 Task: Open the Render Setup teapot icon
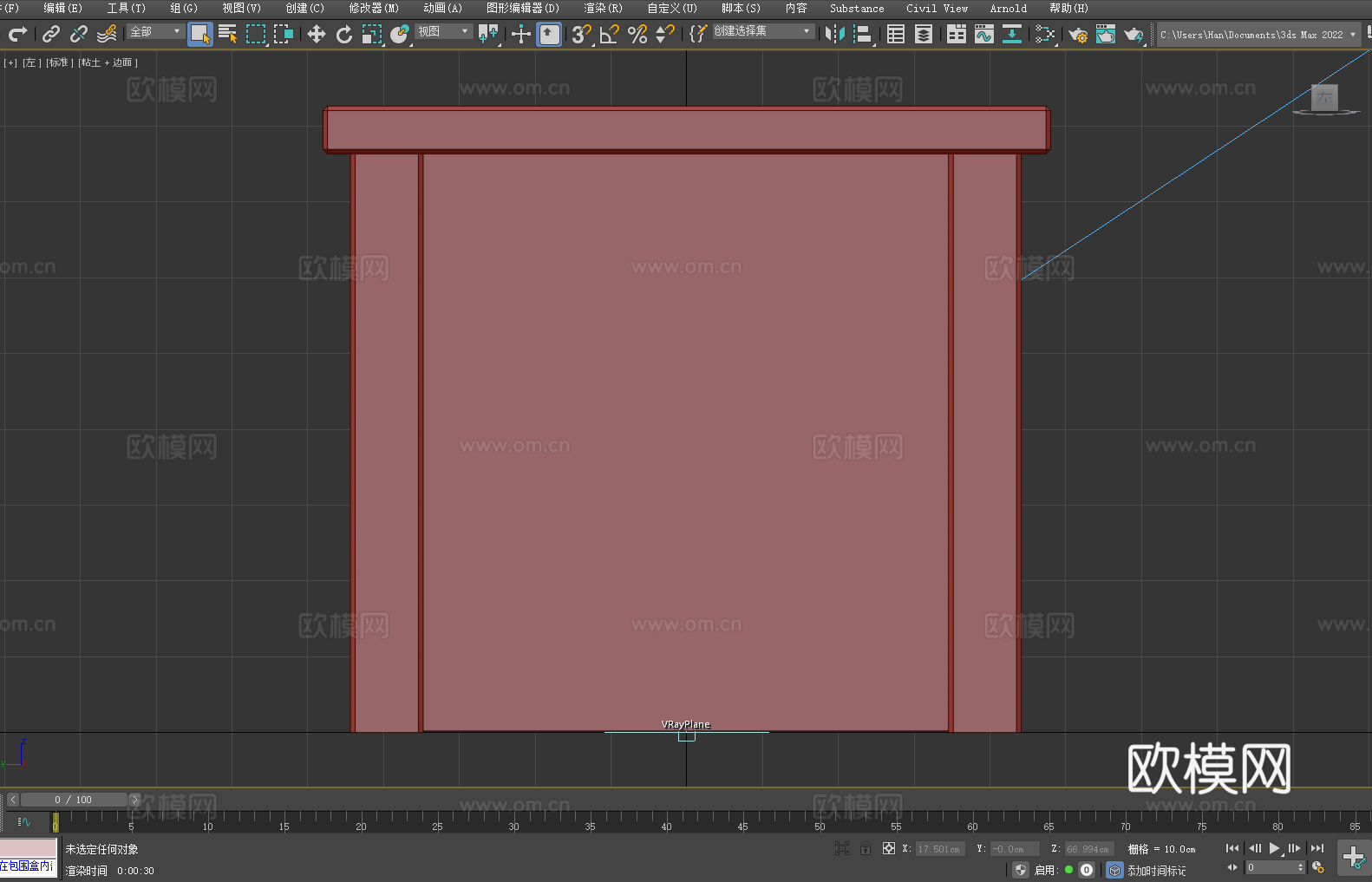(x=1078, y=34)
